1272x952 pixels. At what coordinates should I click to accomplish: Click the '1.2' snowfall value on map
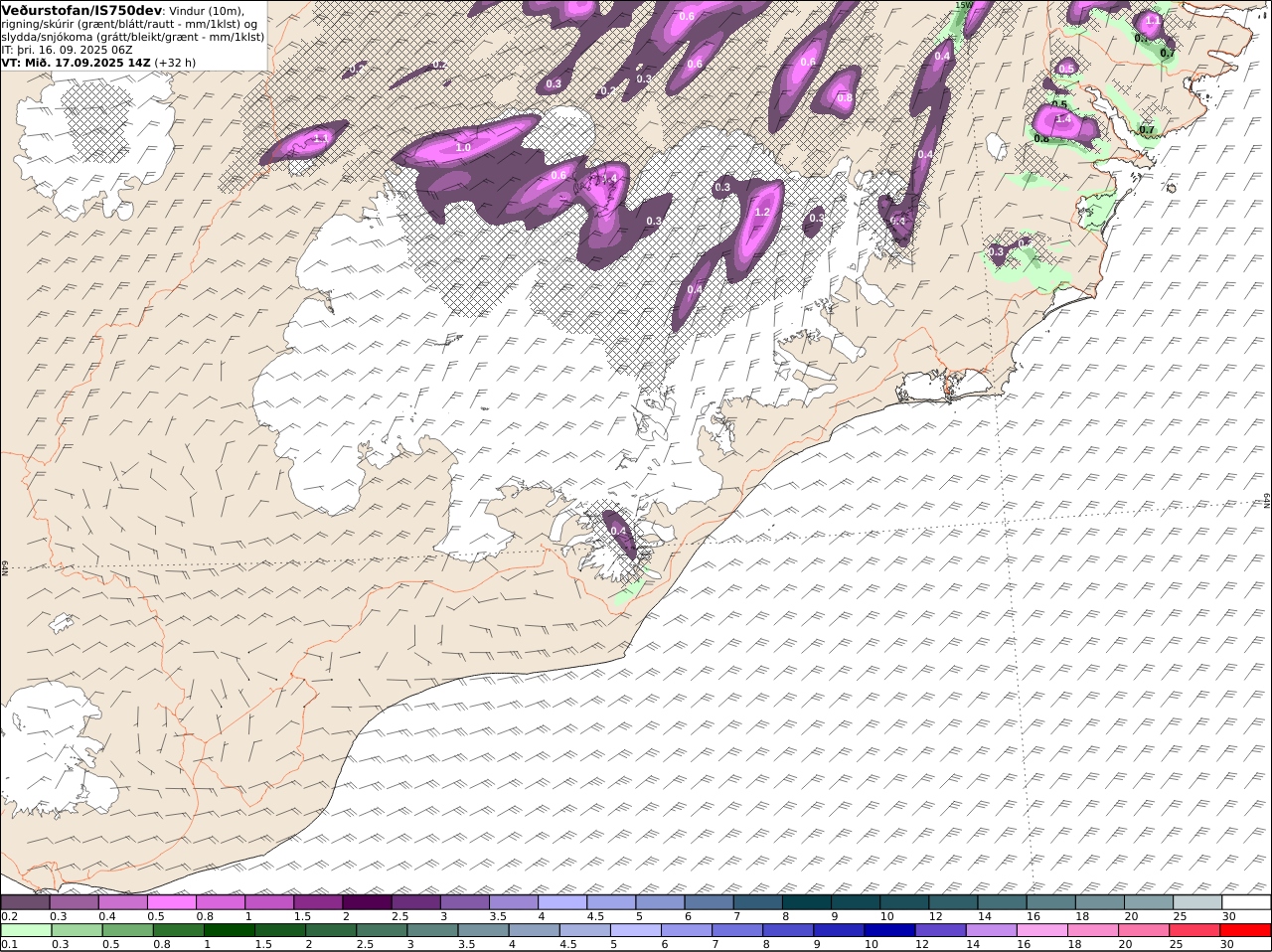(x=763, y=213)
